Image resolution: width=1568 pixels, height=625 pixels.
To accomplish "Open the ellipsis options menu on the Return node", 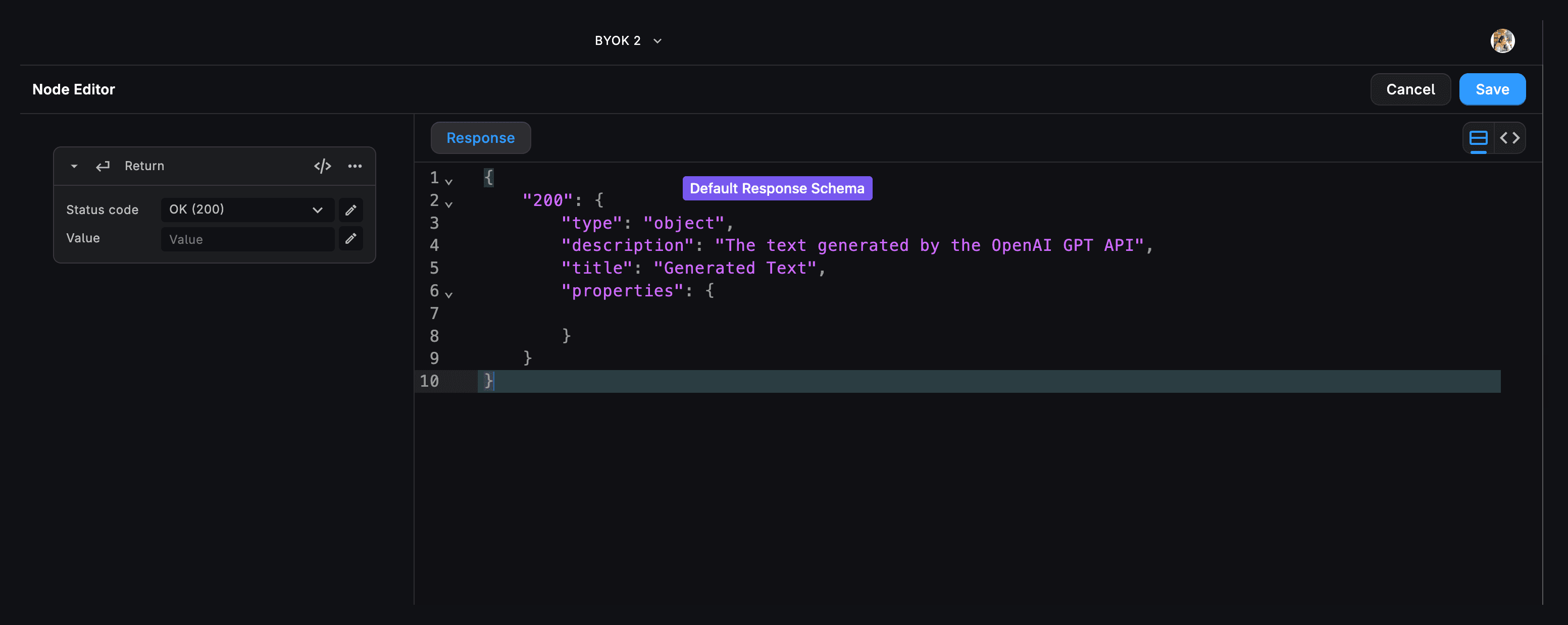I will (355, 166).
